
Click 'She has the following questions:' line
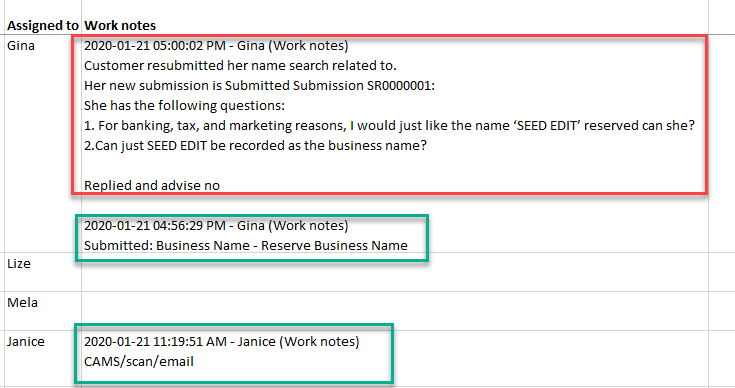(x=184, y=105)
